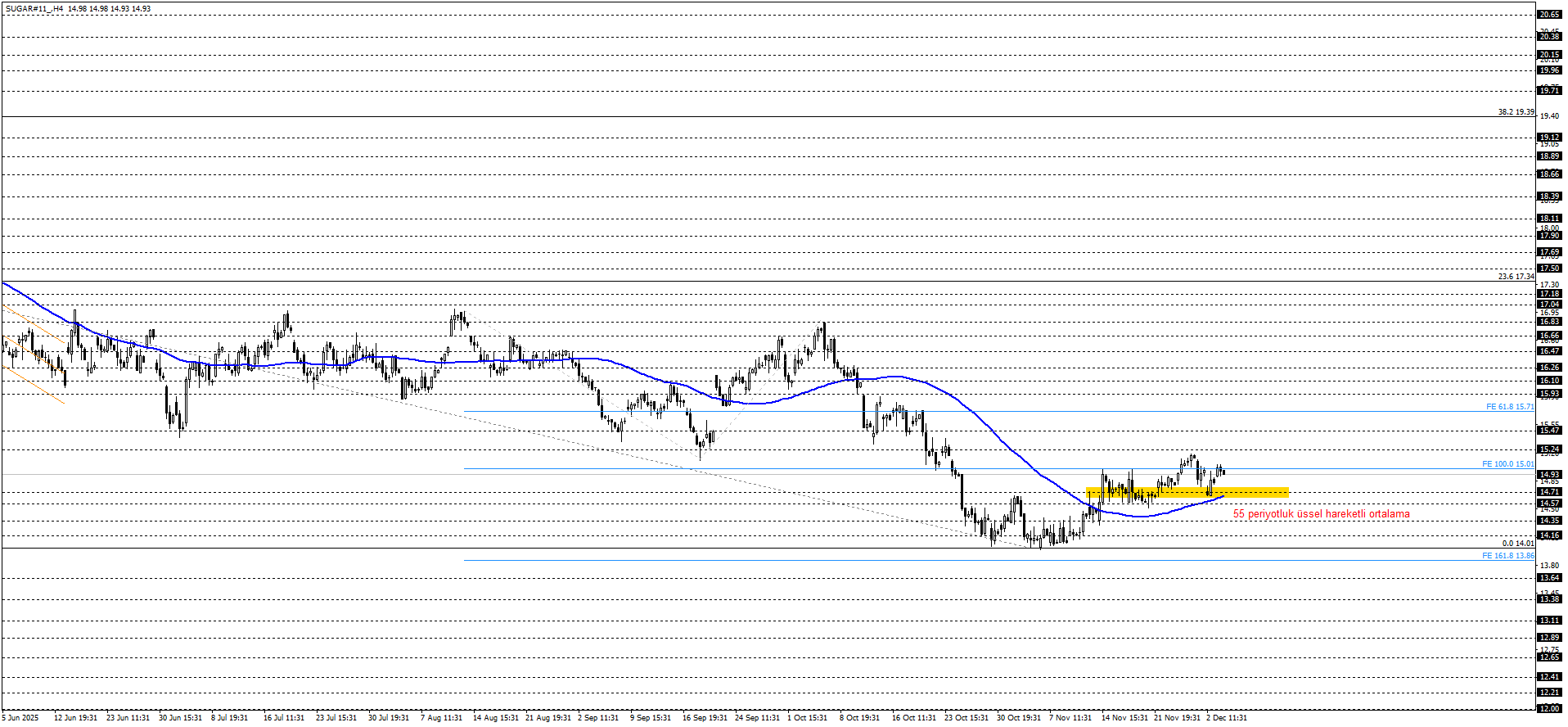
Task: Select the yellow highlighted rectangle zone
Action: click(1187, 493)
